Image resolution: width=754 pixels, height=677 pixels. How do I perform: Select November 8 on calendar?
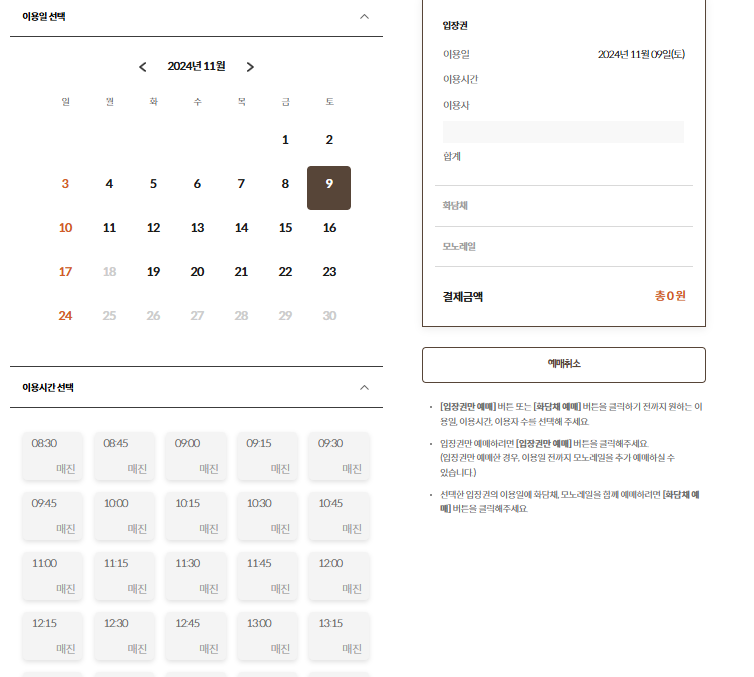(x=285, y=184)
